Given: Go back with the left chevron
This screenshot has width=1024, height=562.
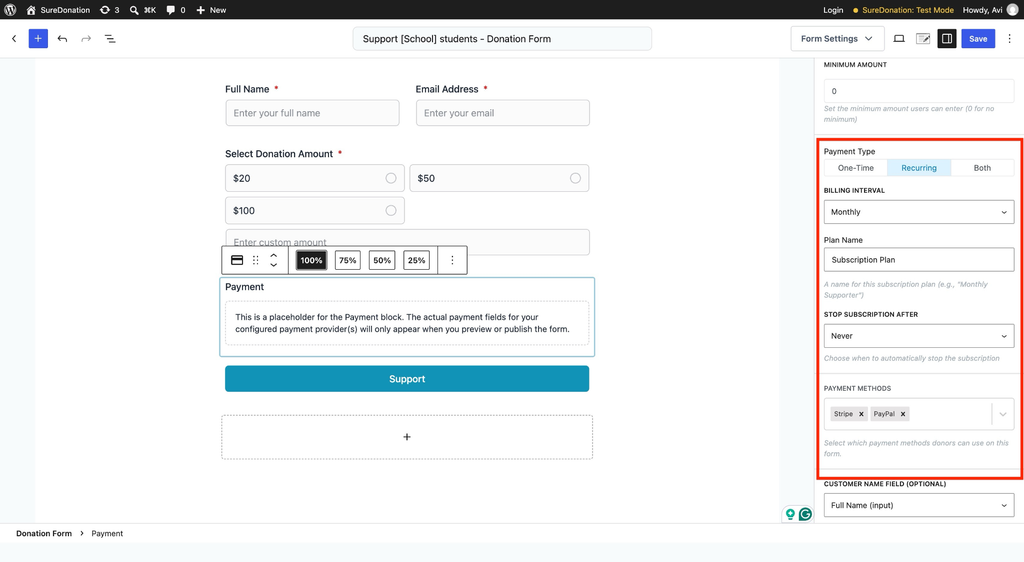Looking at the screenshot, I should [14, 39].
